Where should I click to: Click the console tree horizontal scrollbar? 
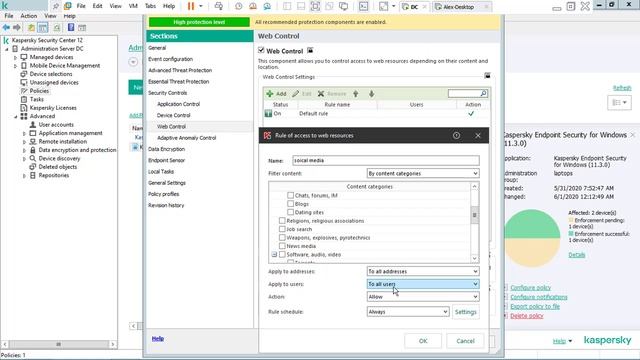coord(59,344)
